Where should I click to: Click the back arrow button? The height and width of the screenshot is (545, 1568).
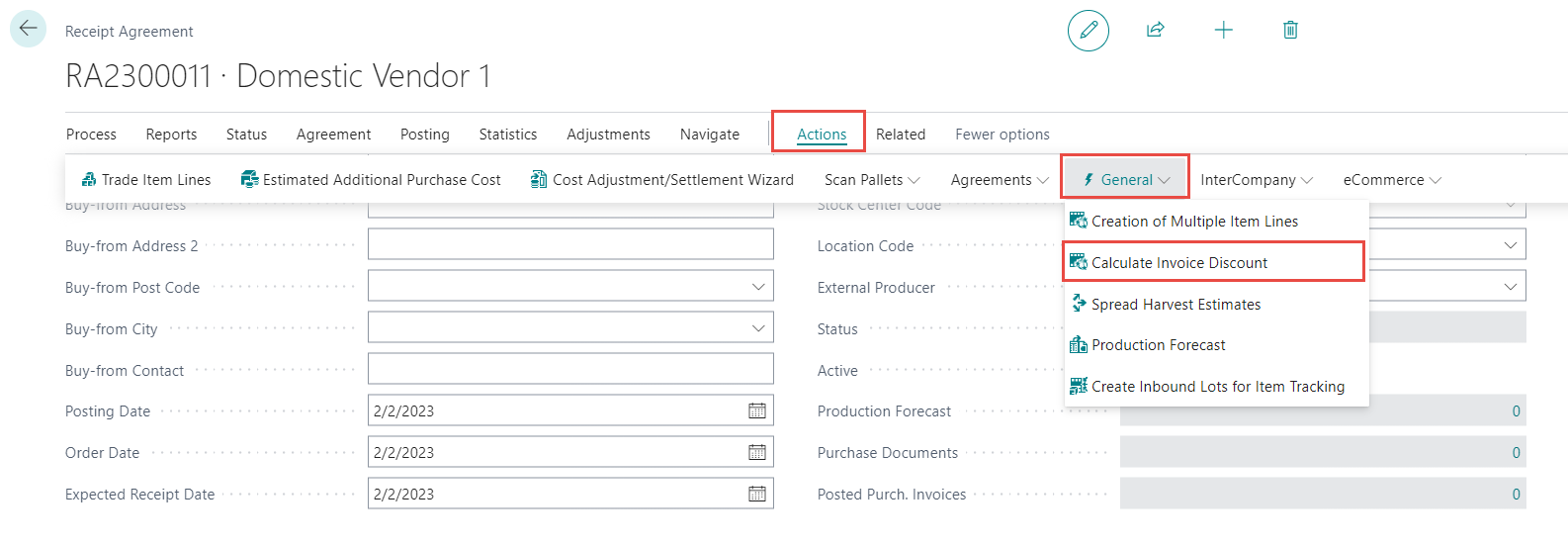click(x=28, y=29)
